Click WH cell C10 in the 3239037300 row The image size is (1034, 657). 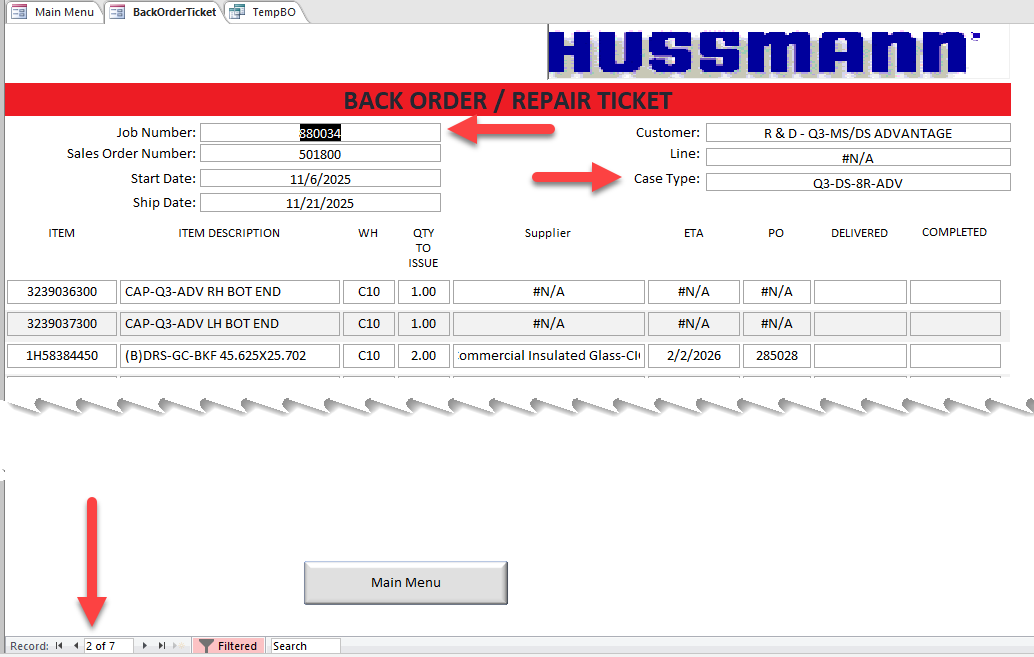(x=369, y=324)
